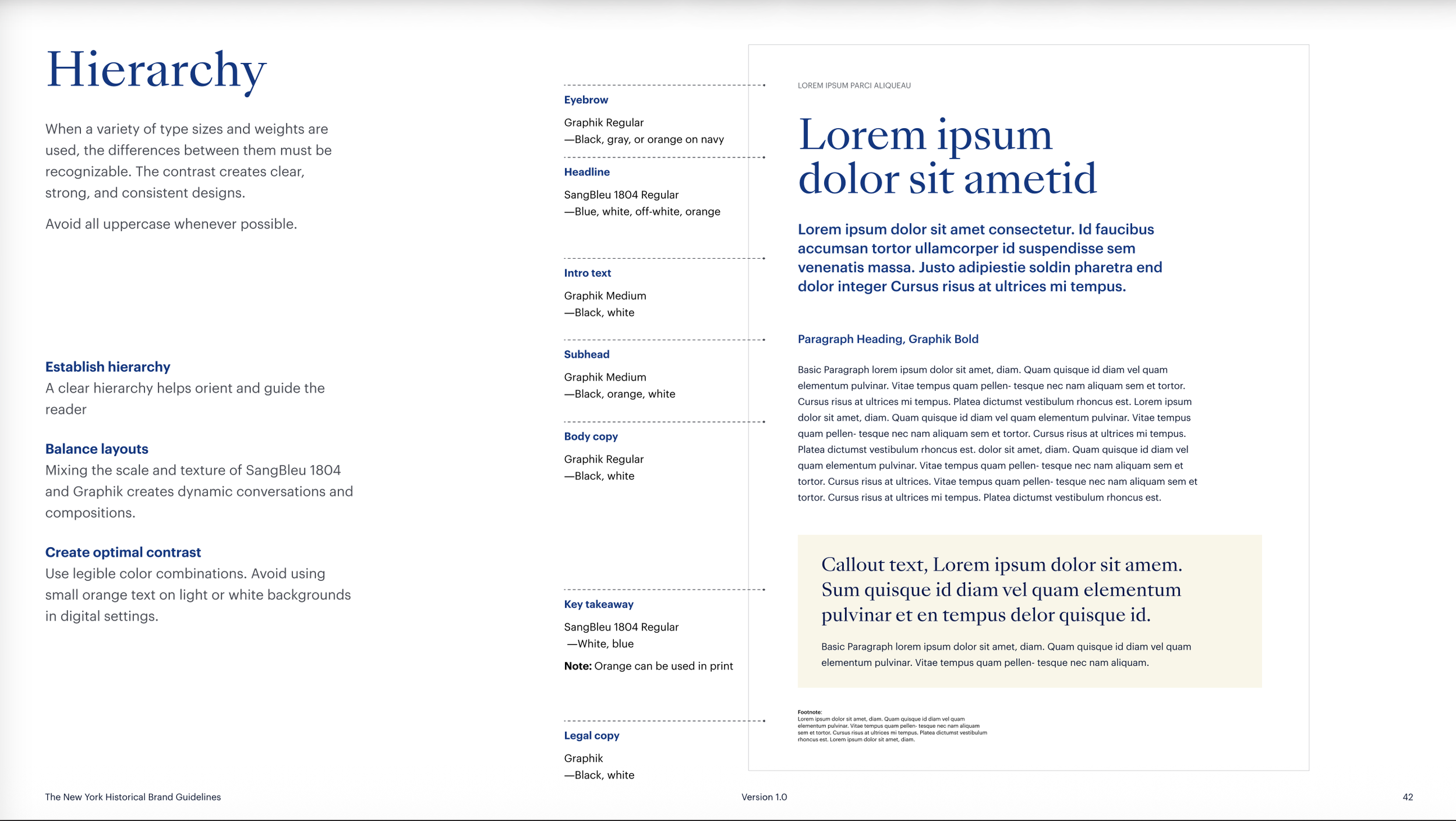This screenshot has width=1456, height=821.
Task: Select the Legal copy label
Action: click(x=591, y=735)
